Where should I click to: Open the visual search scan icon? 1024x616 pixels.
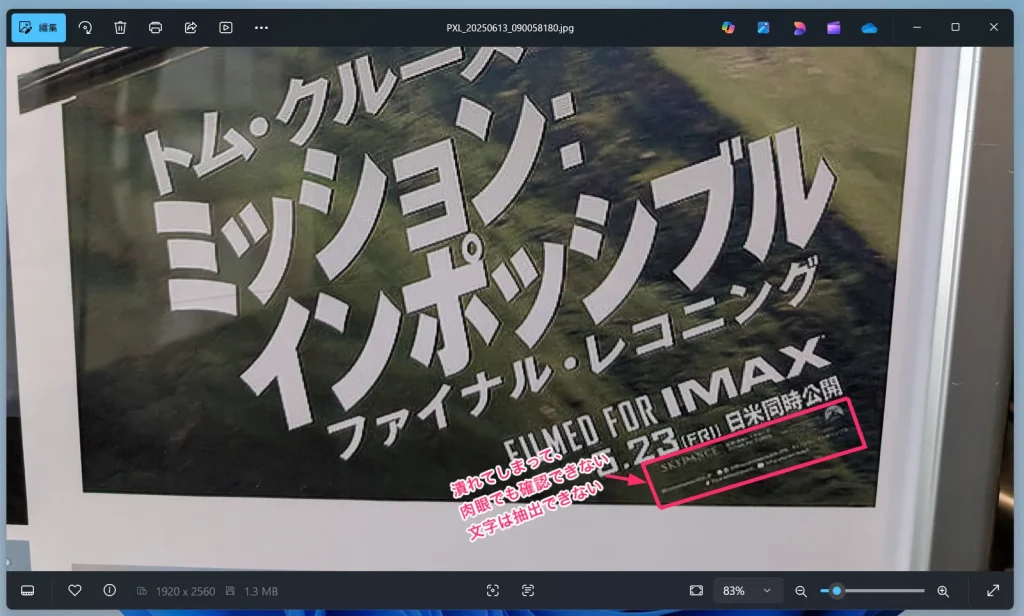(x=493, y=591)
